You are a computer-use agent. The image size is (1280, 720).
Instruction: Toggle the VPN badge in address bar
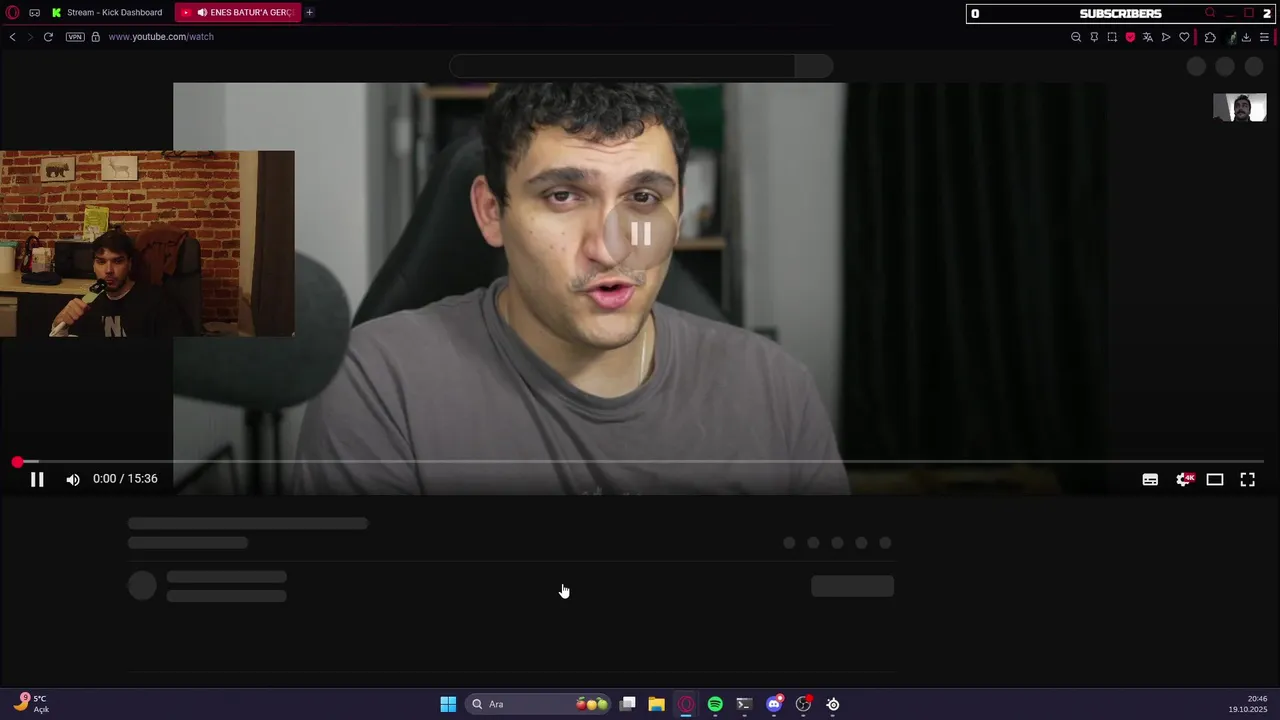tap(75, 37)
